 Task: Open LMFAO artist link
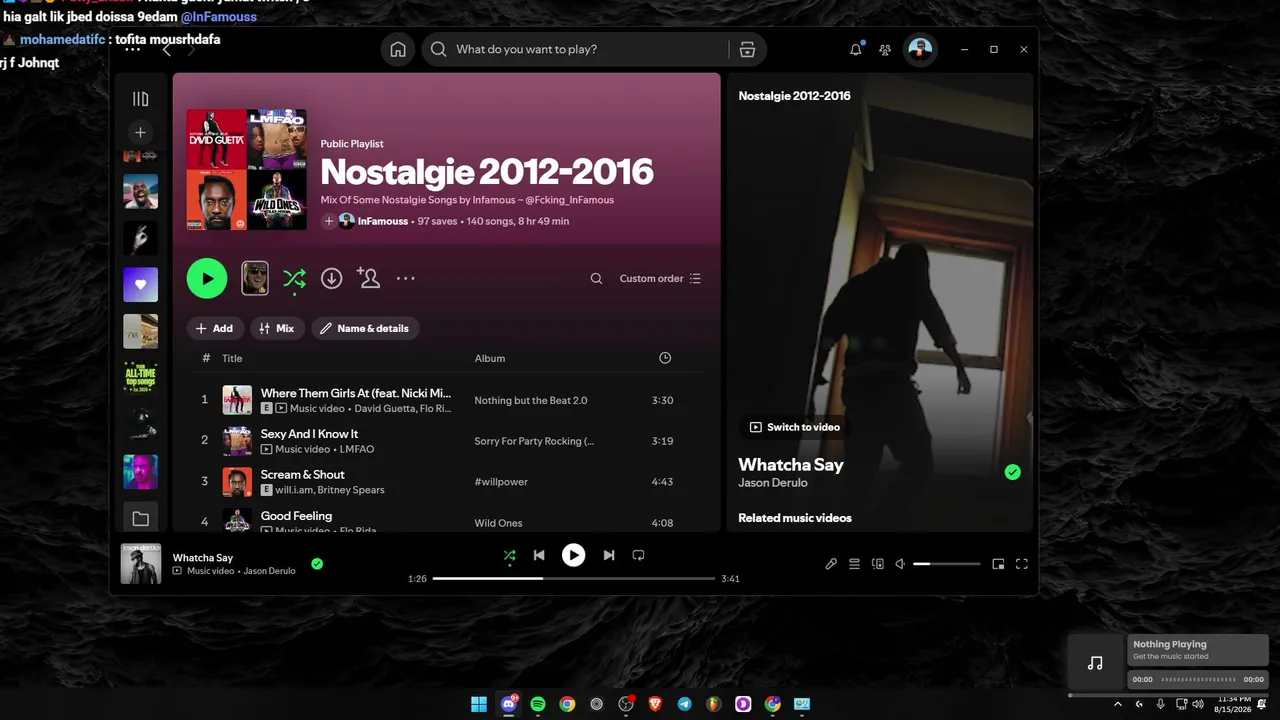click(x=357, y=450)
